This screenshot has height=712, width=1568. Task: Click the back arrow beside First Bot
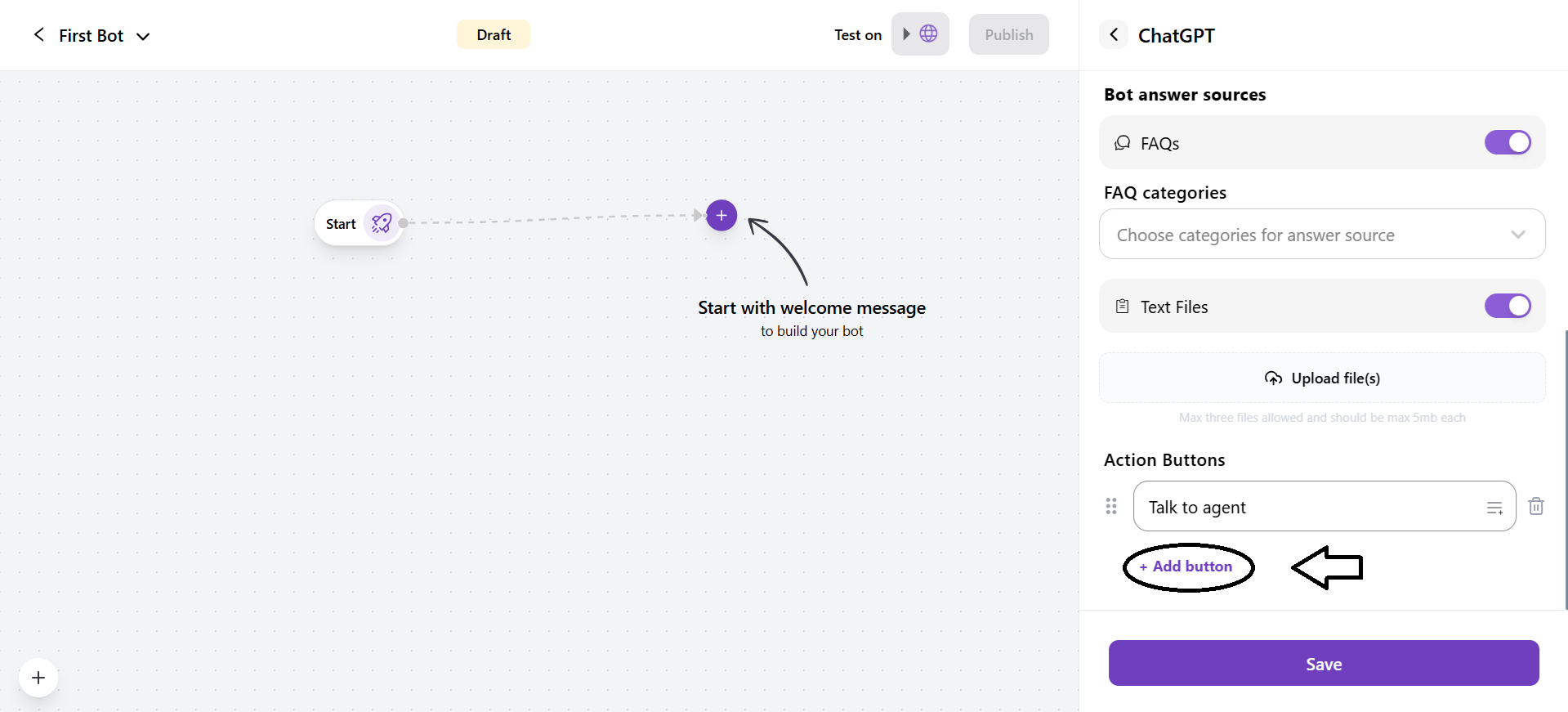click(38, 35)
